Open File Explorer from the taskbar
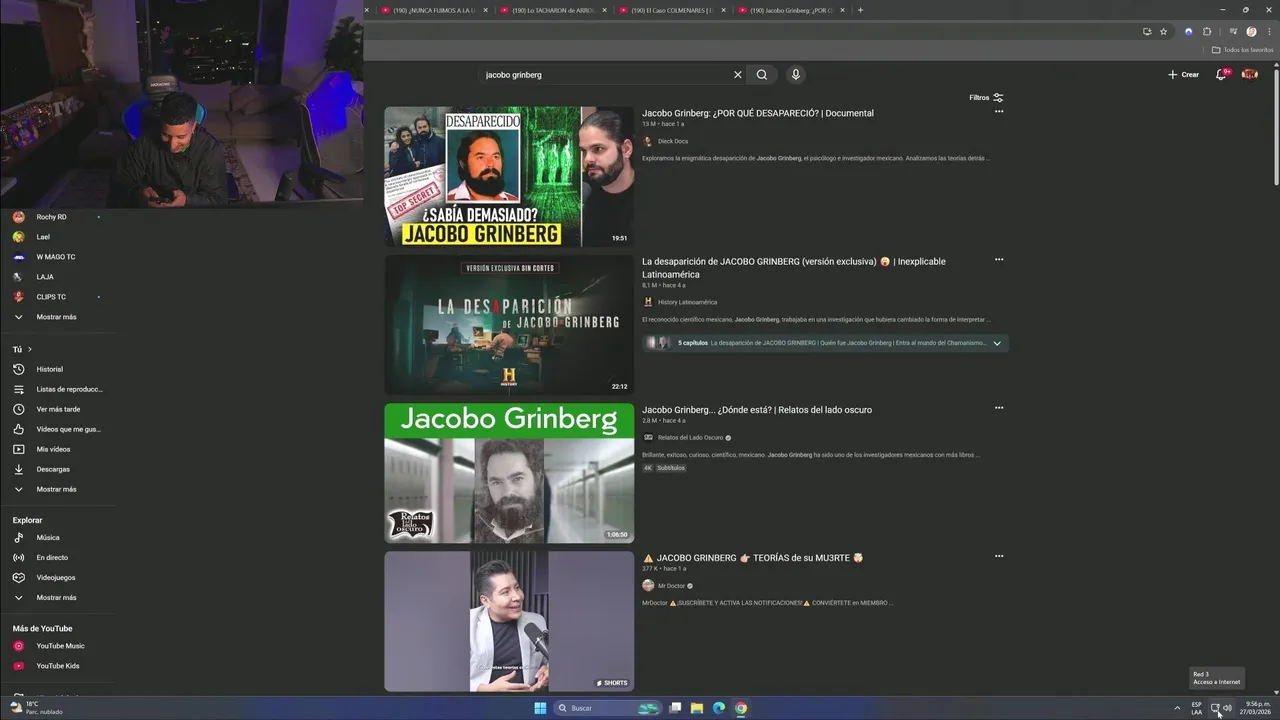Image resolution: width=1280 pixels, height=720 pixels. click(x=697, y=708)
